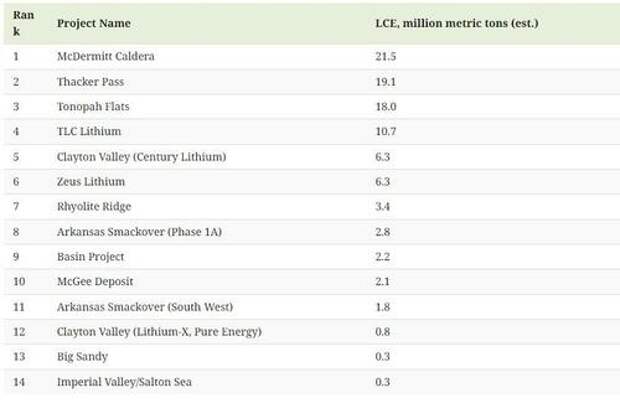
Task: Click the Basin Project cell
Action: [91, 256]
